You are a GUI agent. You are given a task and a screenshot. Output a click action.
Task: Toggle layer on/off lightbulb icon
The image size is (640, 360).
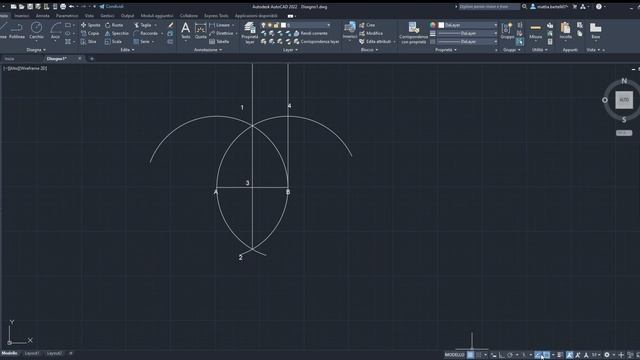[x=263, y=25]
